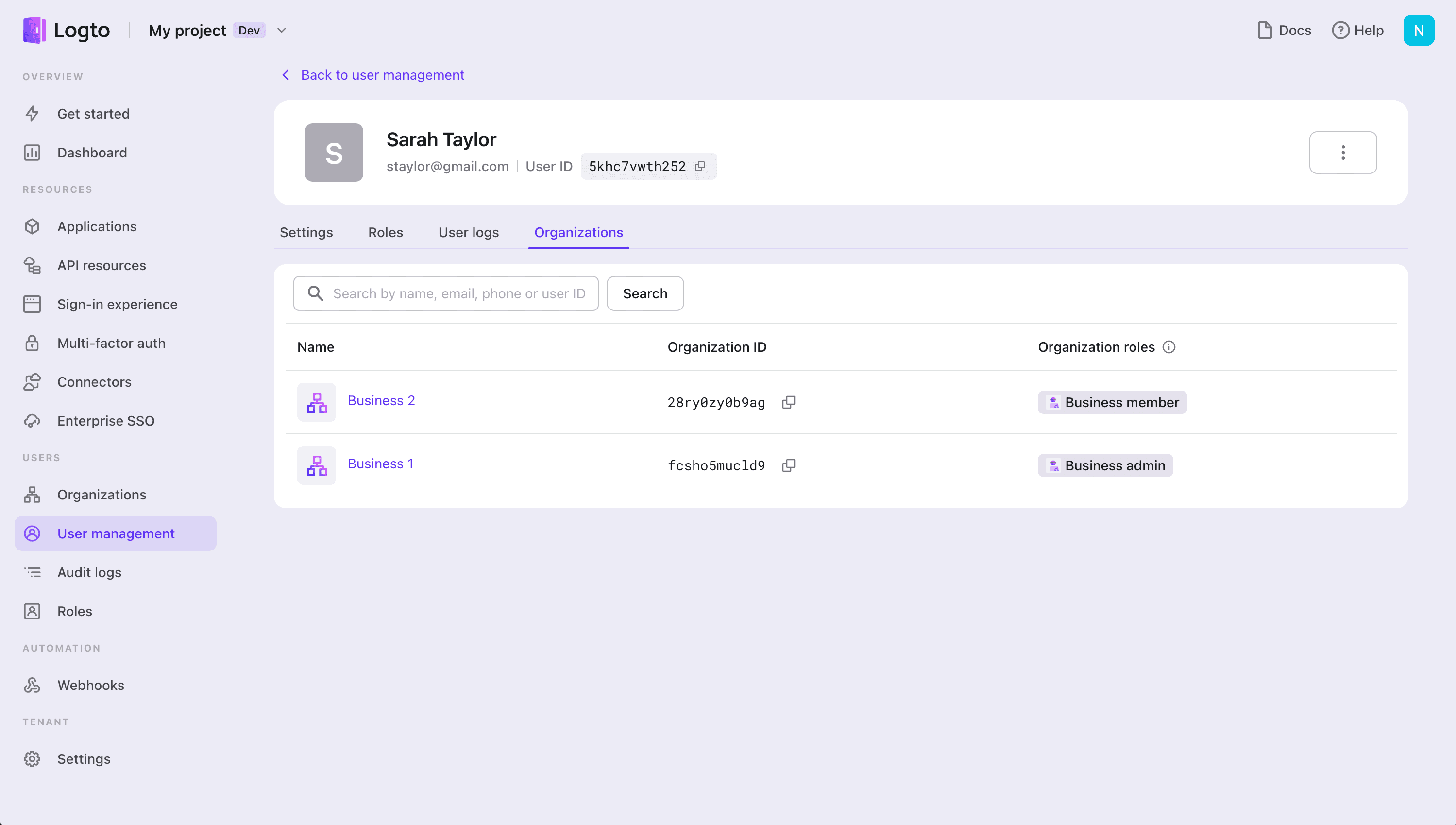This screenshot has width=1456, height=825.
Task: Click the copy icon for Business 2 organization ID
Action: pyautogui.click(x=789, y=402)
